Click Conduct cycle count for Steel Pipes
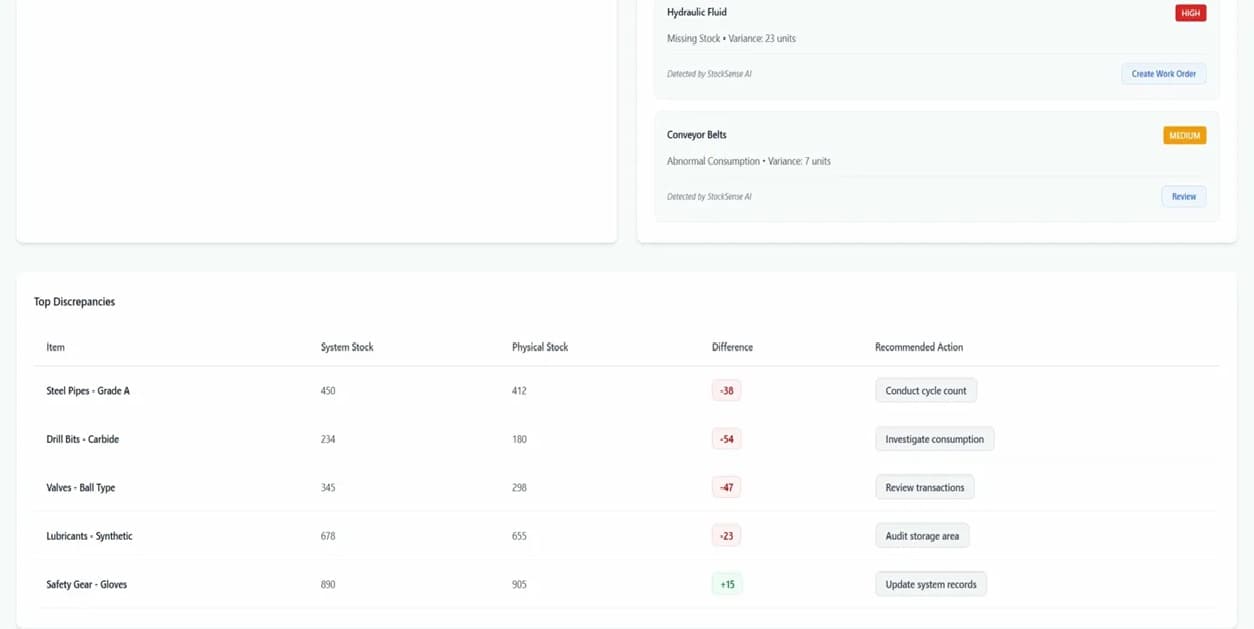Screen dimensions: 1254x629 pyautogui.click(x=925, y=390)
